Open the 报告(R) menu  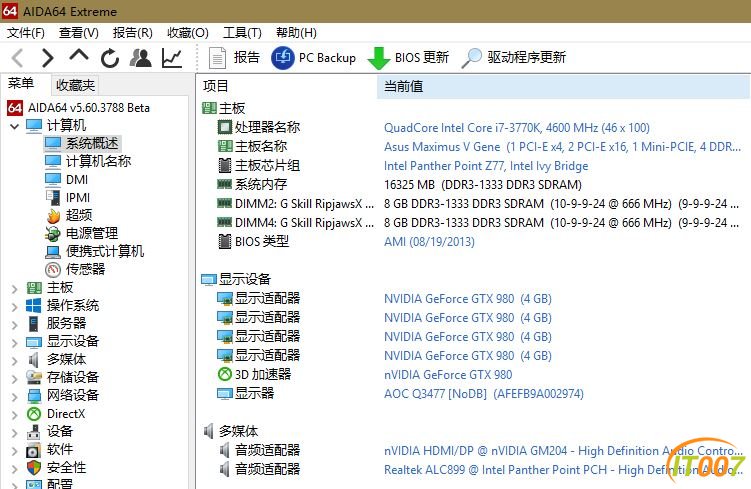coord(133,33)
